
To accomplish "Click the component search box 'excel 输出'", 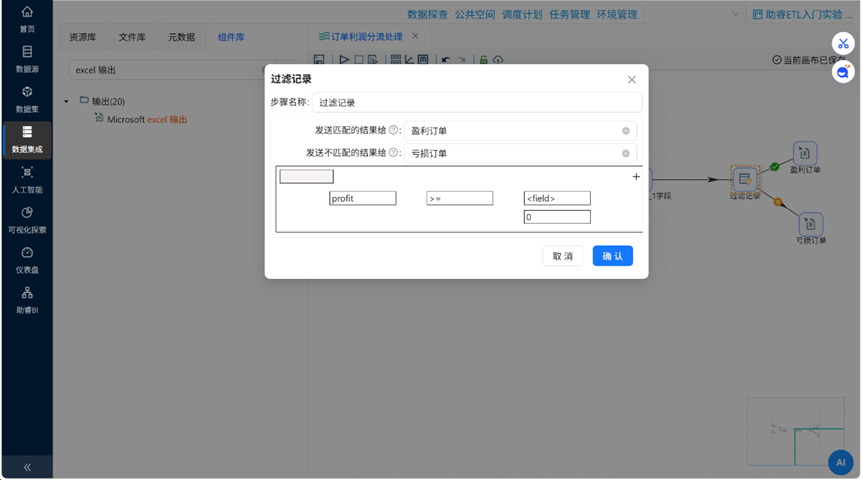I will 171,70.
